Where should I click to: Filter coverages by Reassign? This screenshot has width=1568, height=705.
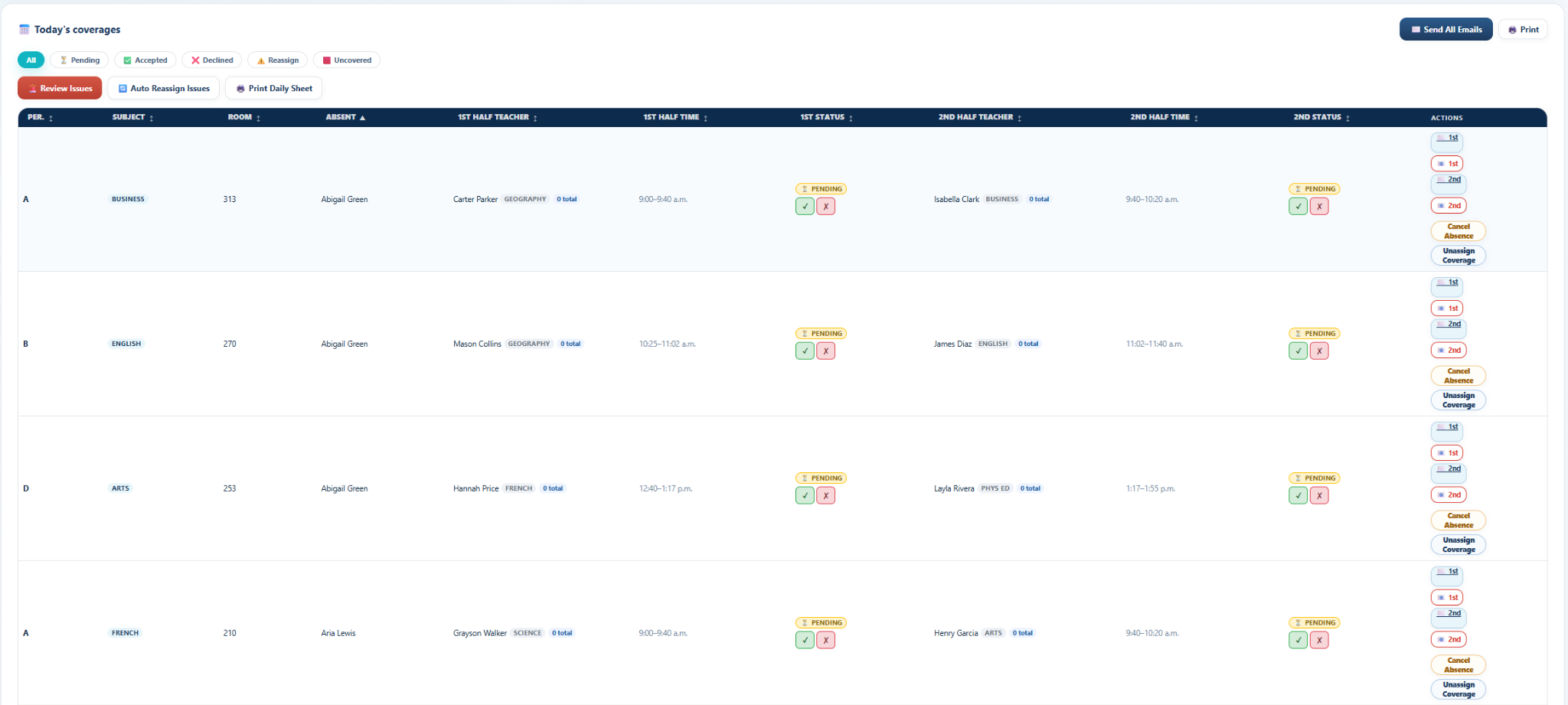278,60
